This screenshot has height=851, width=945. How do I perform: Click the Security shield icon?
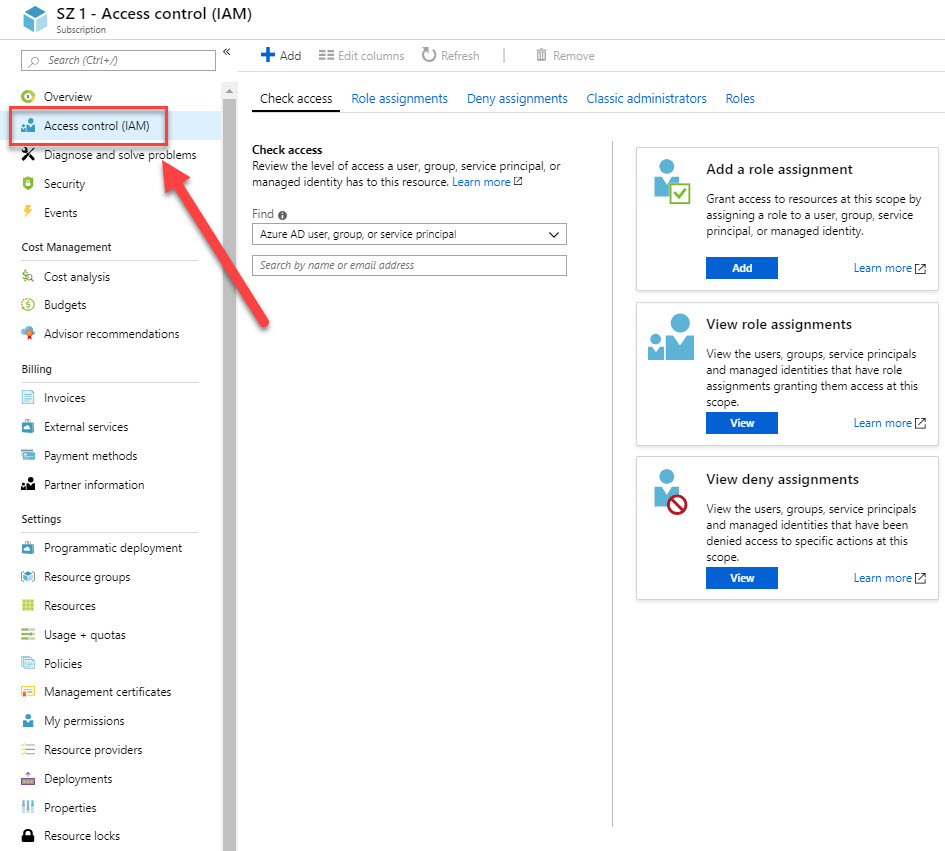tap(28, 183)
